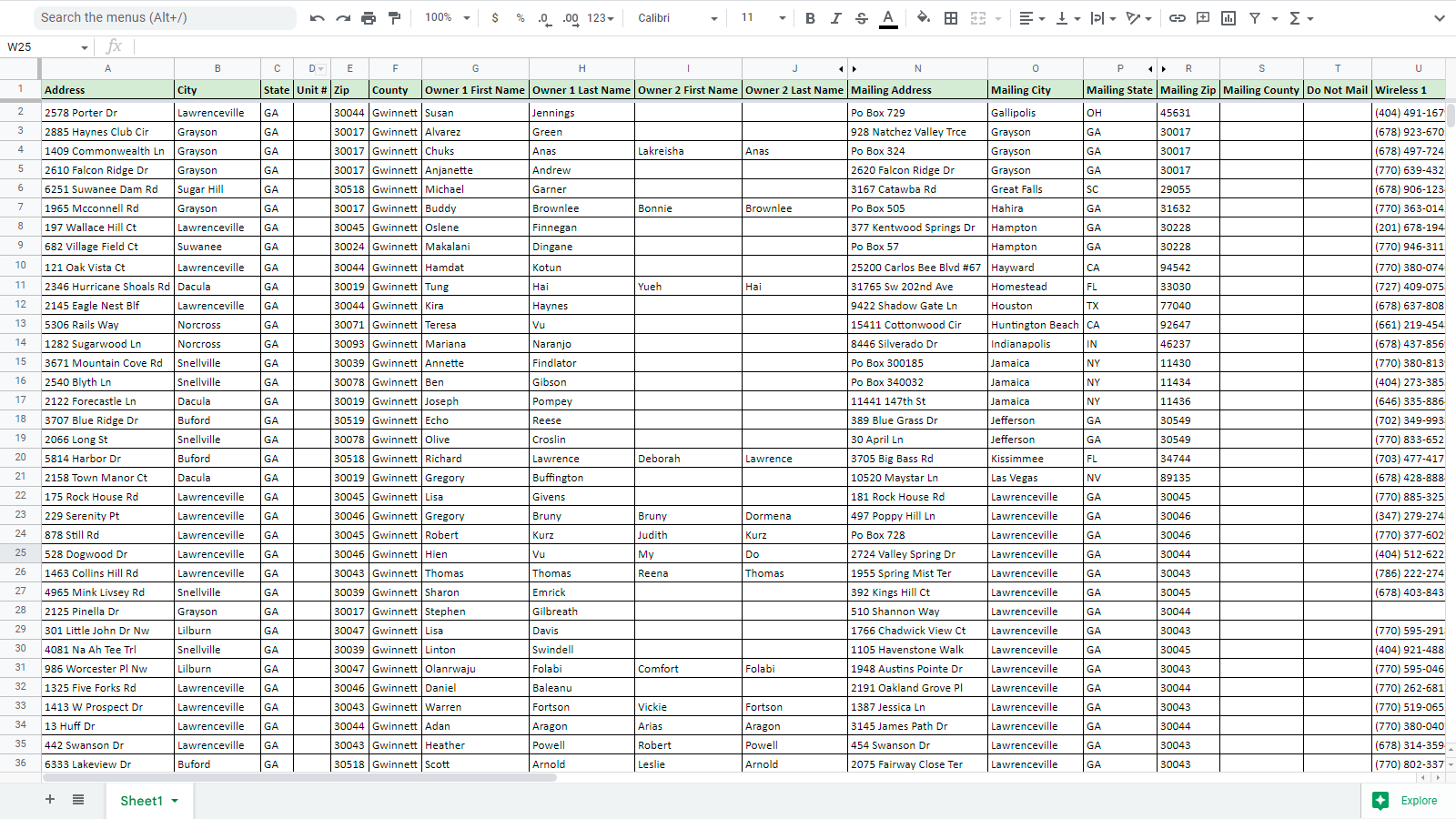Click the Insert link icon
The height and width of the screenshot is (819, 1456).
[x=1177, y=18]
